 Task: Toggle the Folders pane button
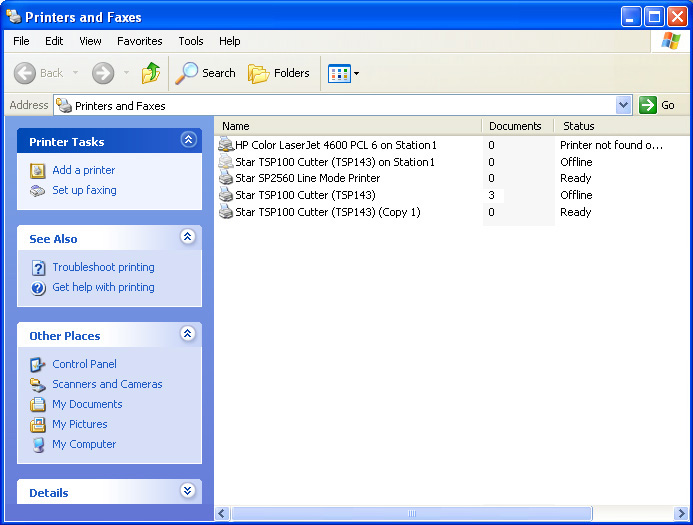tap(278, 73)
